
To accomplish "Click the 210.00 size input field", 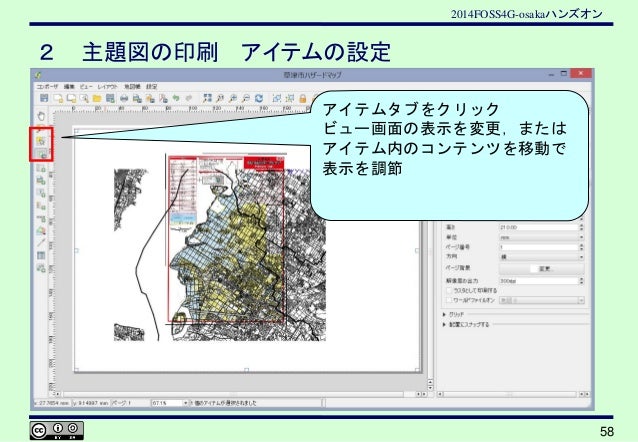I will tap(539, 228).
